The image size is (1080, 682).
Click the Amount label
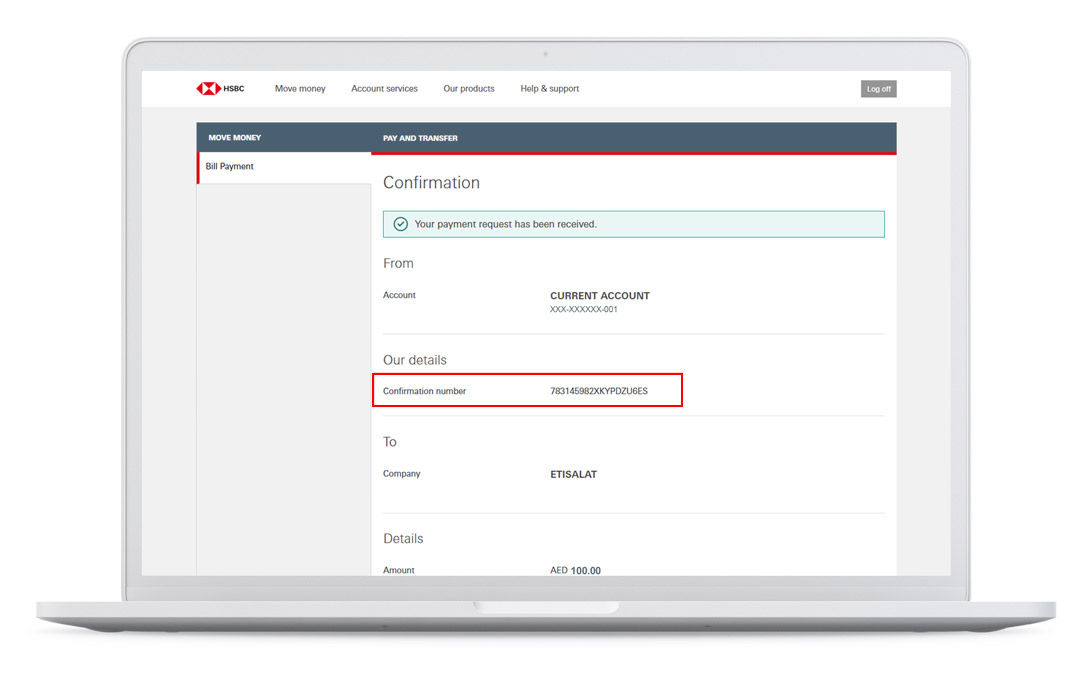pyautogui.click(x=399, y=570)
